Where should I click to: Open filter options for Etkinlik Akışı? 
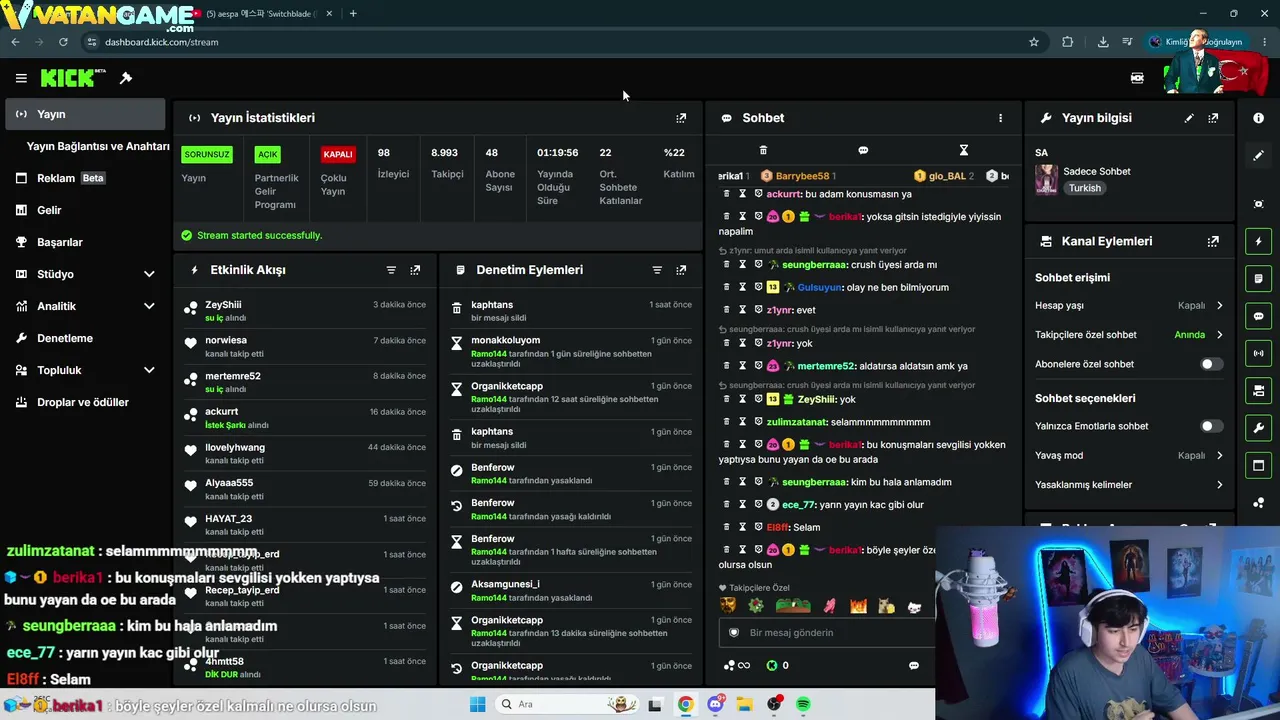(391, 270)
